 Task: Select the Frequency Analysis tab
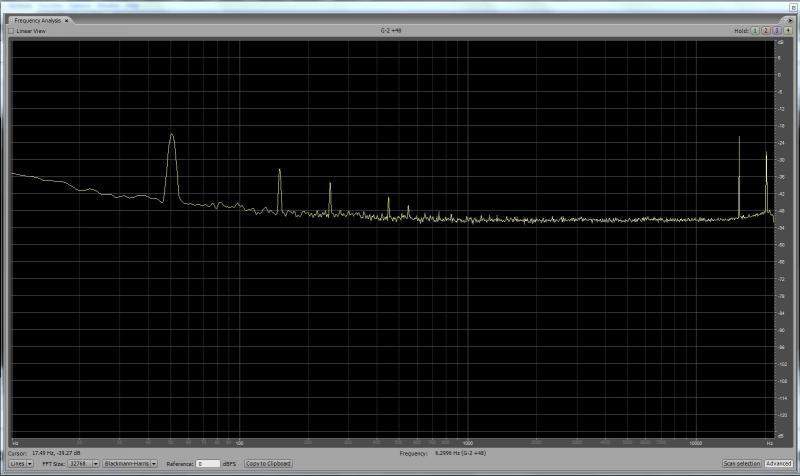38,20
